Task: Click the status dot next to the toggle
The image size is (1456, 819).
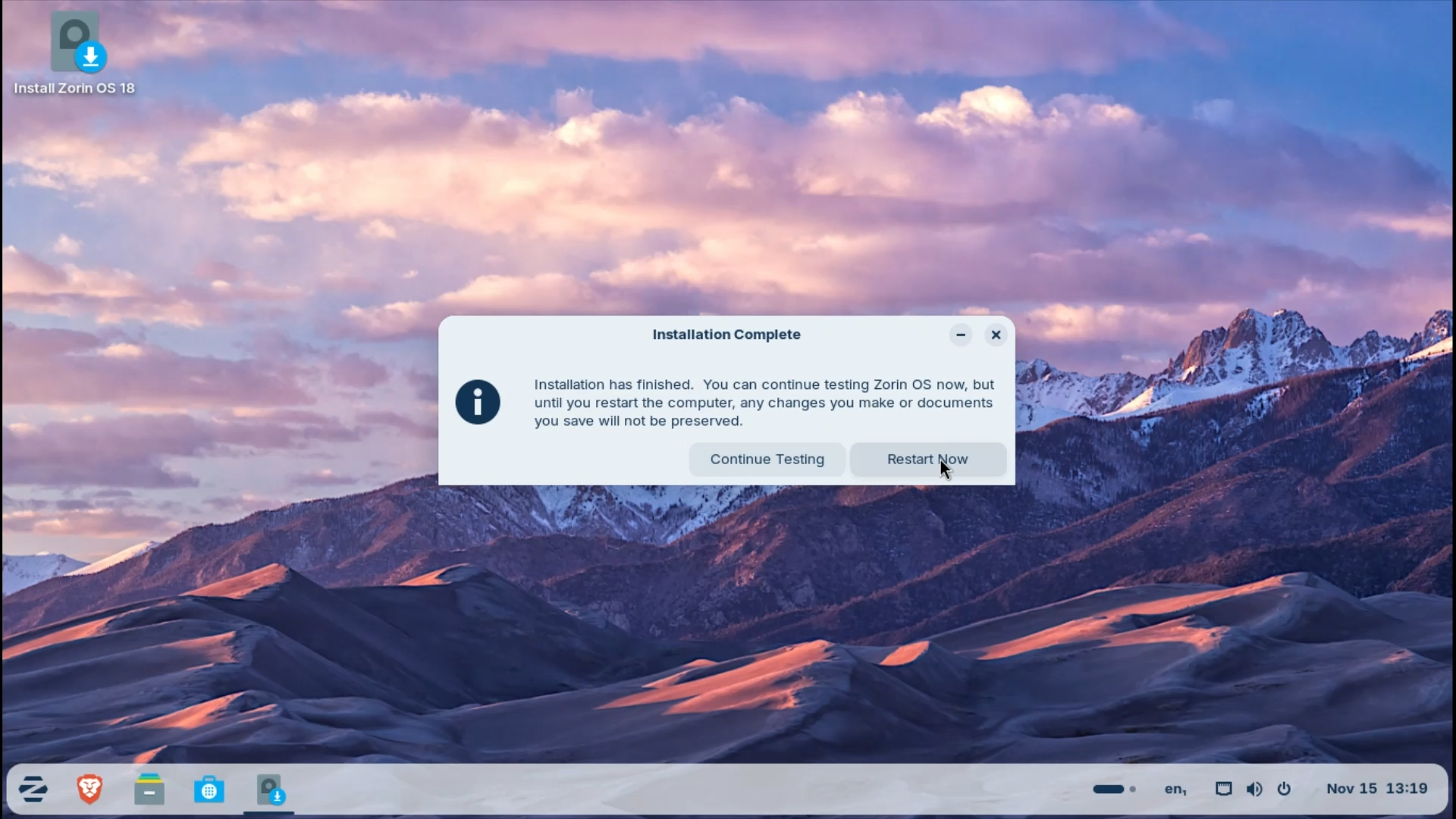Action: (x=1131, y=789)
